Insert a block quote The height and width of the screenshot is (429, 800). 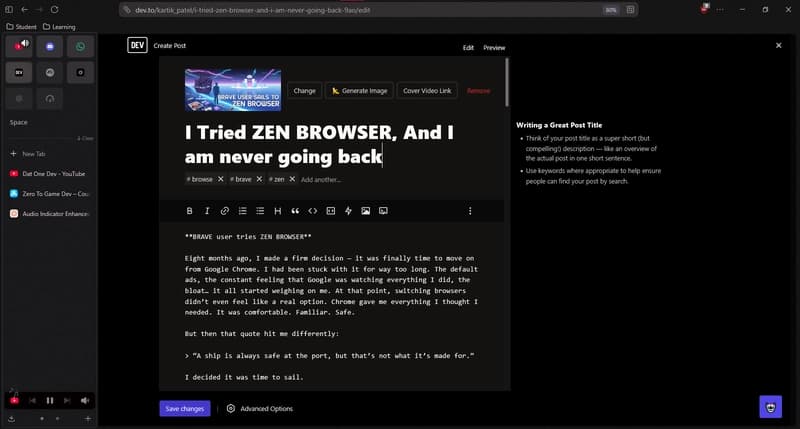tap(295, 211)
